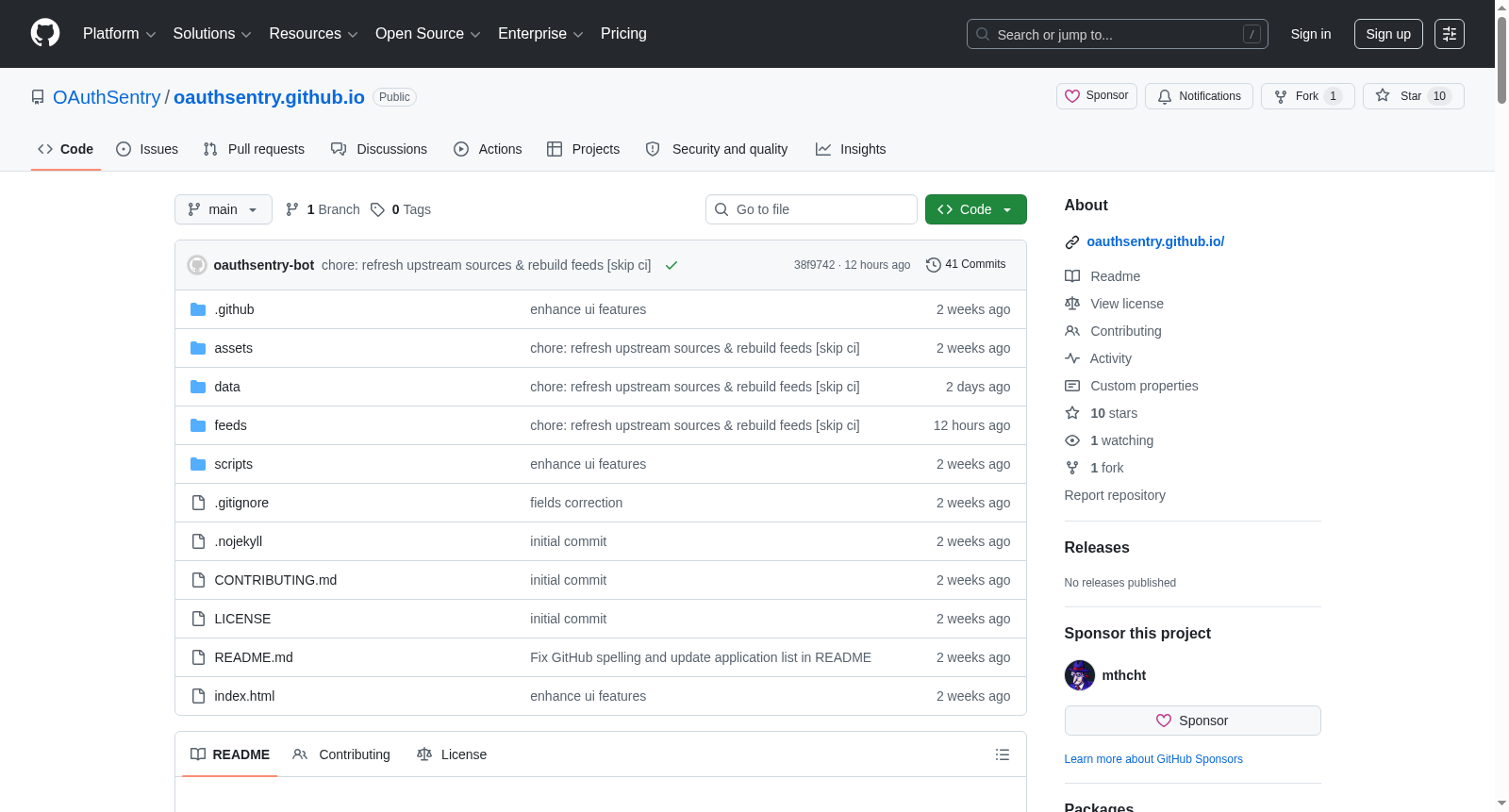Click the oauthsentry-bot avatar
This screenshot has width=1509, height=812.
pos(197,265)
